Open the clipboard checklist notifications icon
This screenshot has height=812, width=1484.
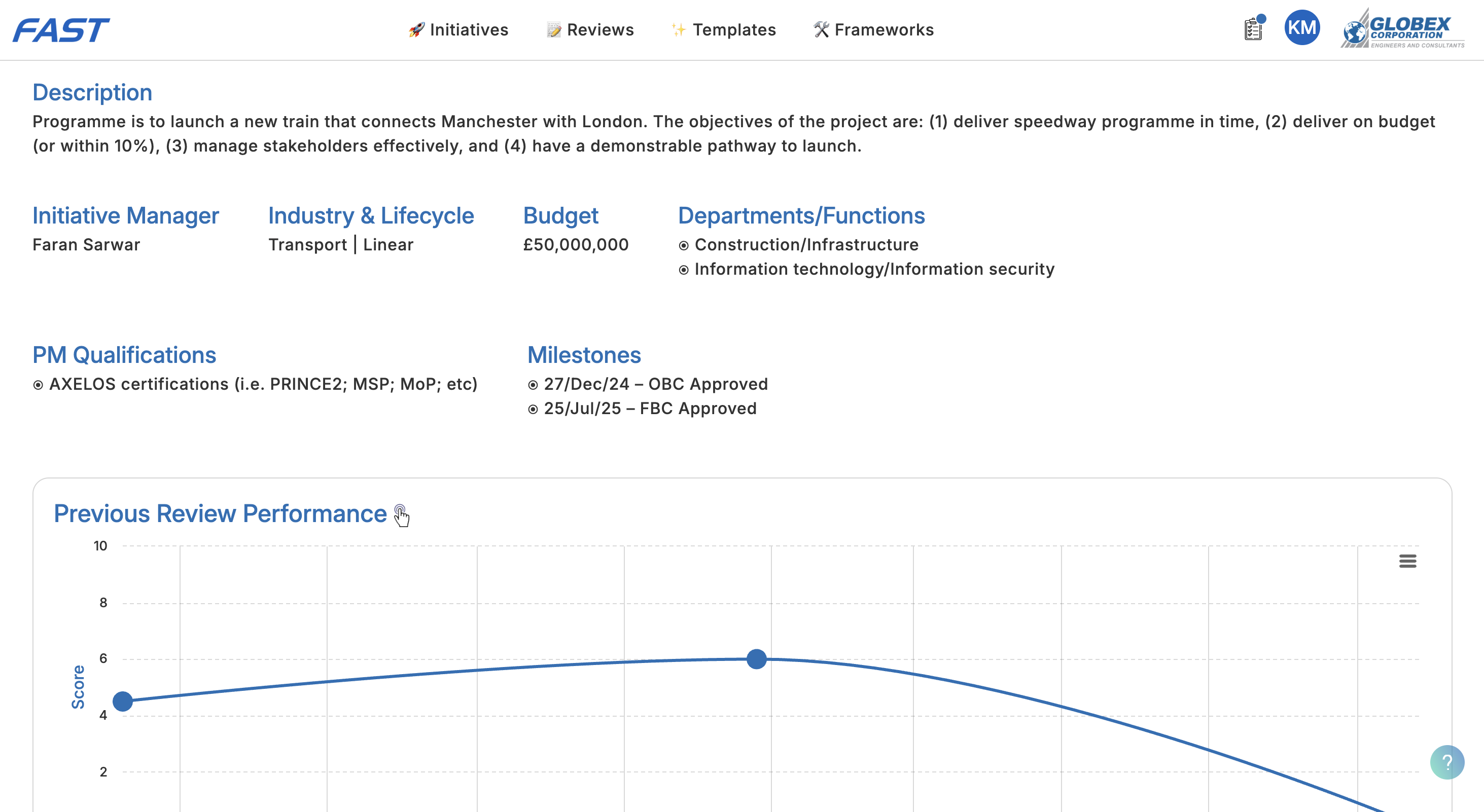1253,29
